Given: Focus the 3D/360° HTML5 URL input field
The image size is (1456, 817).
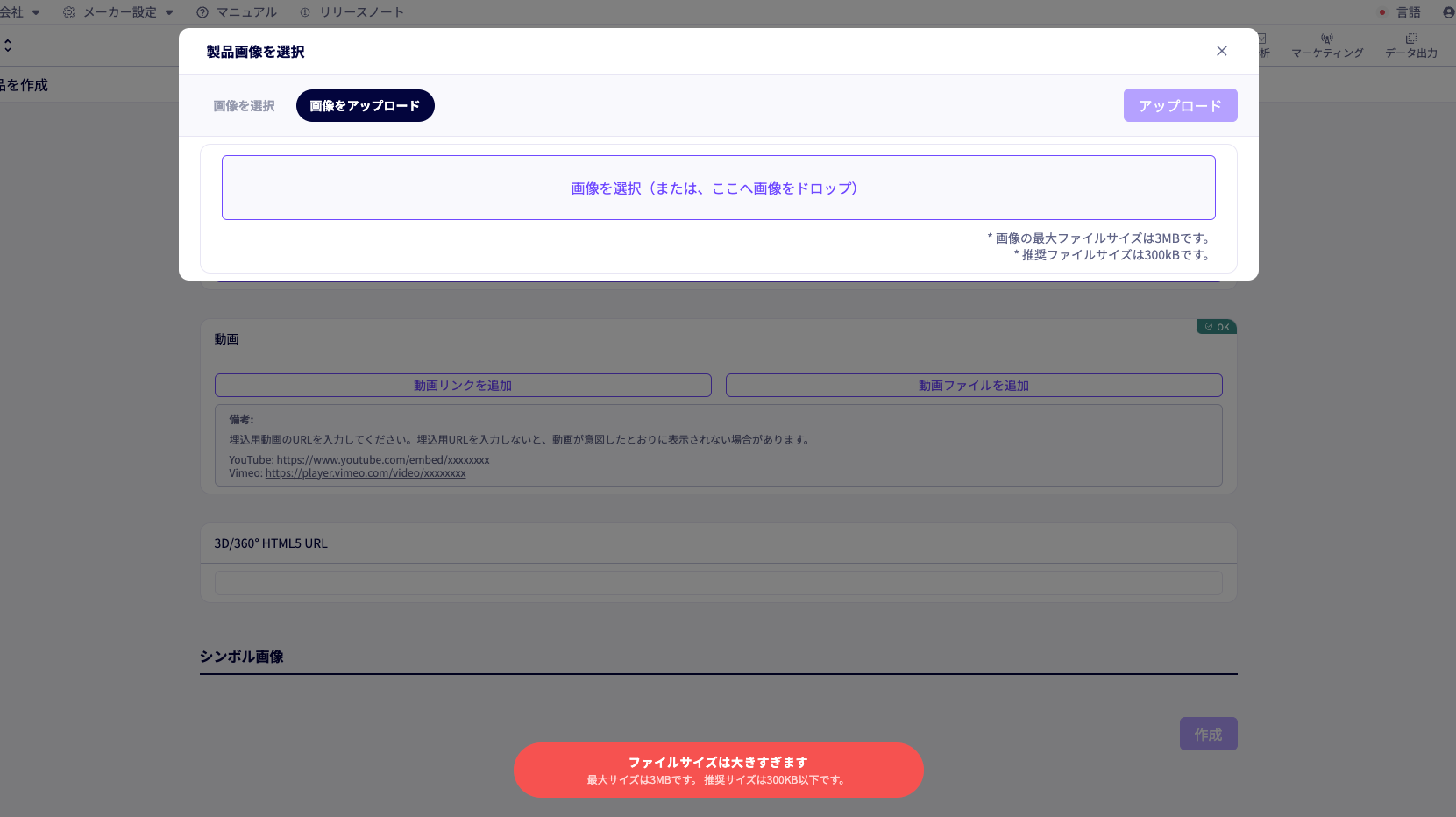Looking at the screenshot, I should click(x=718, y=583).
